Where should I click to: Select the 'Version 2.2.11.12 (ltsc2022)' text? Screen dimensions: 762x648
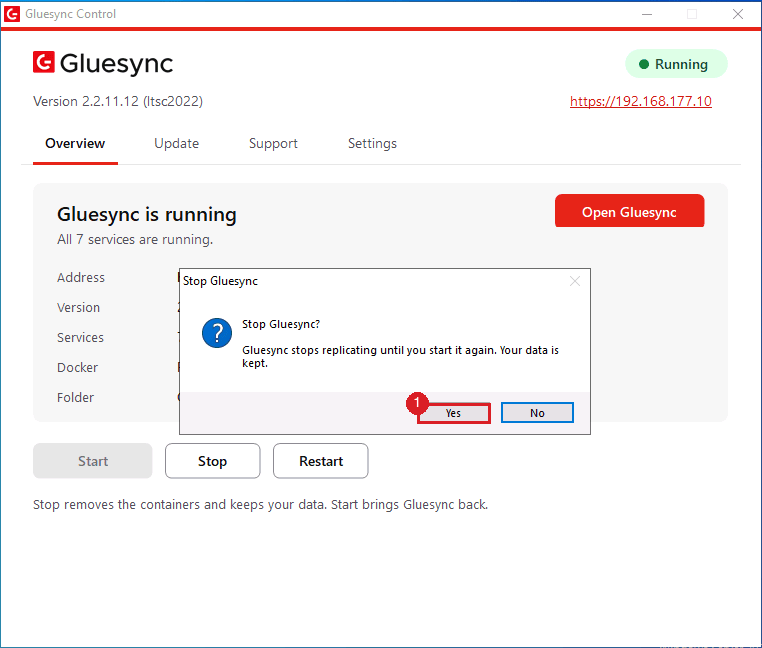[118, 101]
